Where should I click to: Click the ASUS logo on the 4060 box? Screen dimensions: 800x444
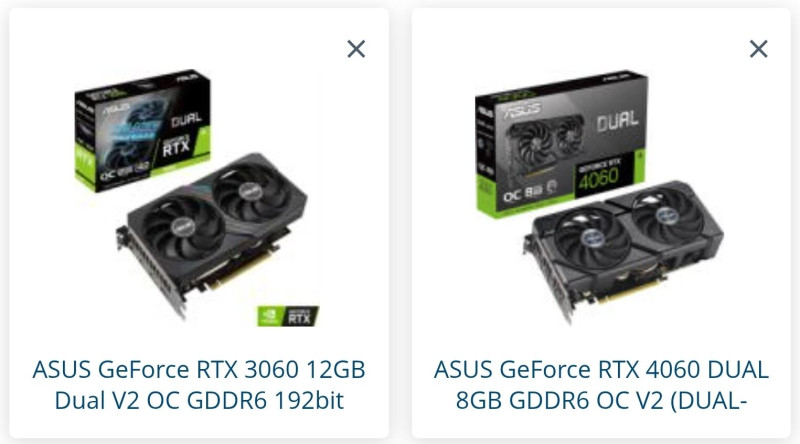click(522, 109)
